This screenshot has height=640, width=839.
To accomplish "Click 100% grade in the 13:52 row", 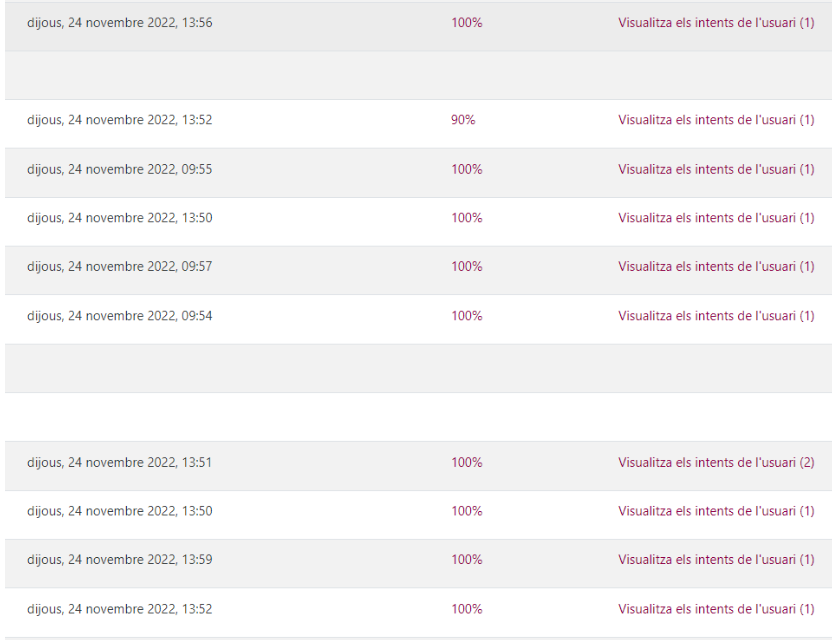I will [466, 609].
